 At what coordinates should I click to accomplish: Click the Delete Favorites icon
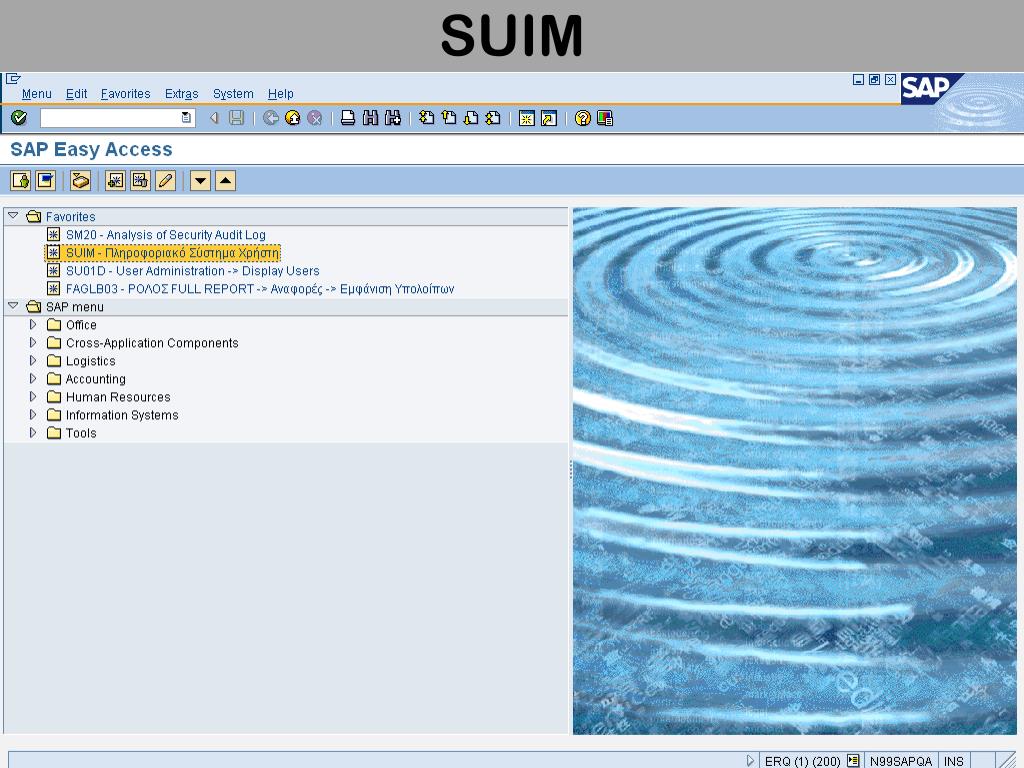140,180
